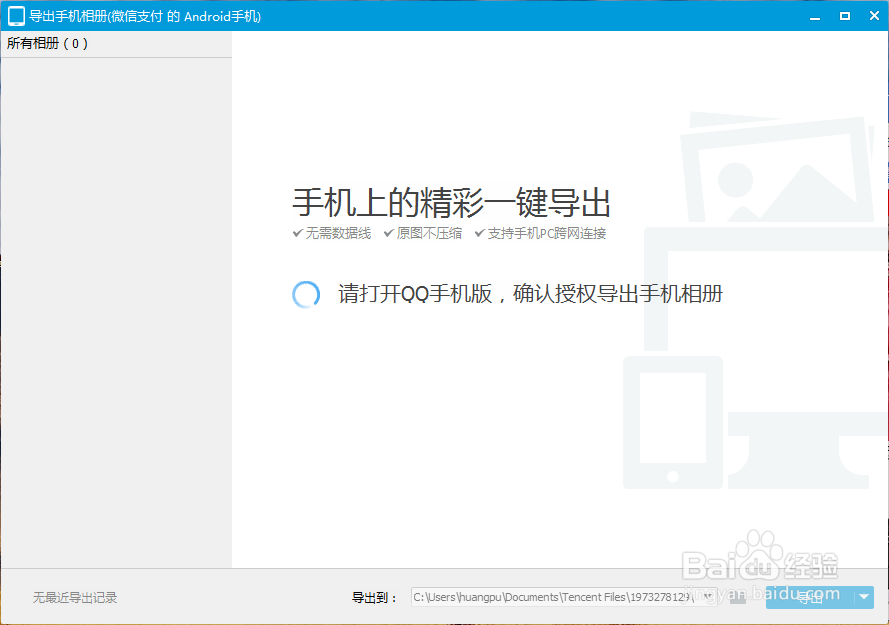Click the 原图不压缩 feature text
The width and height of the screenshot is (889, 625).
[429, 233]
